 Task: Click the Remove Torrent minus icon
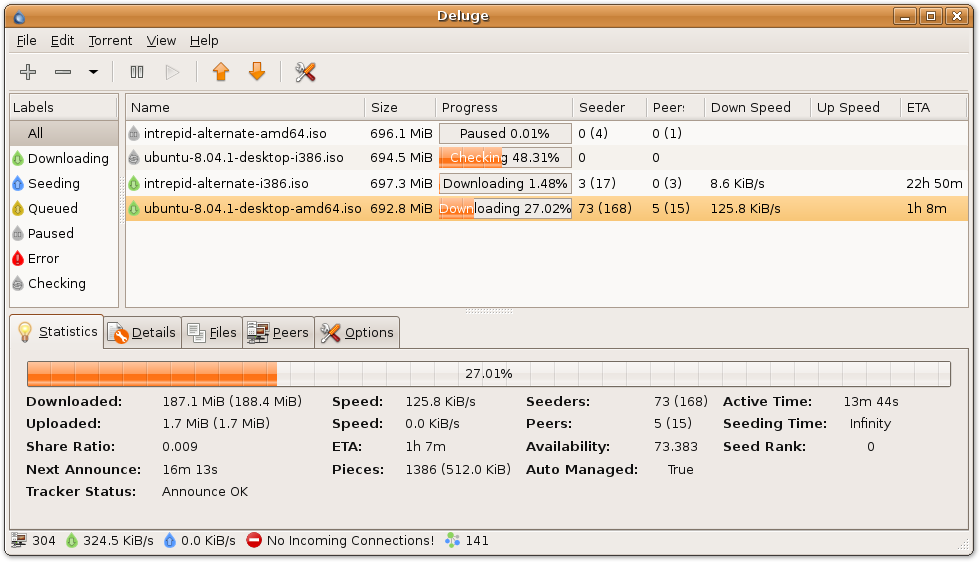(63, 72)
